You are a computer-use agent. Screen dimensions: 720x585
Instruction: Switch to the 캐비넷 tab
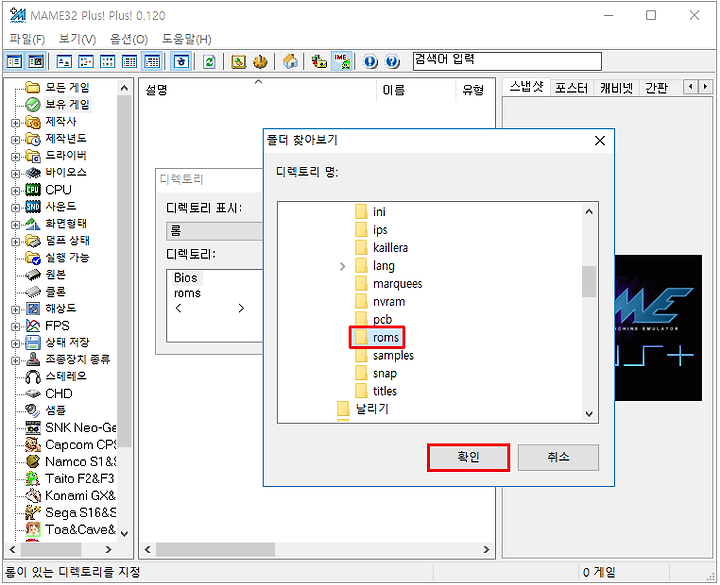point(616,88)
